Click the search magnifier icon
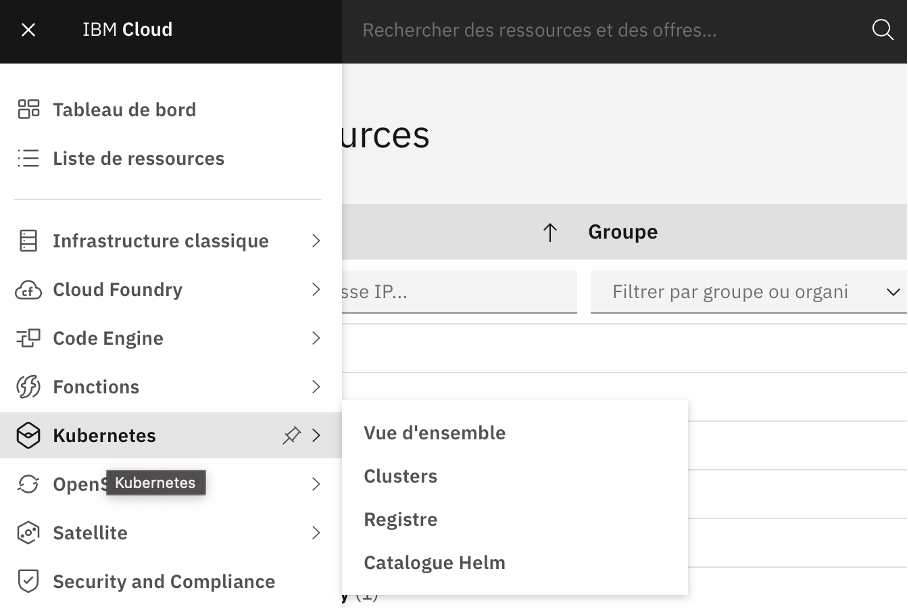Viewport: 908px width, 608px height. 882,30
